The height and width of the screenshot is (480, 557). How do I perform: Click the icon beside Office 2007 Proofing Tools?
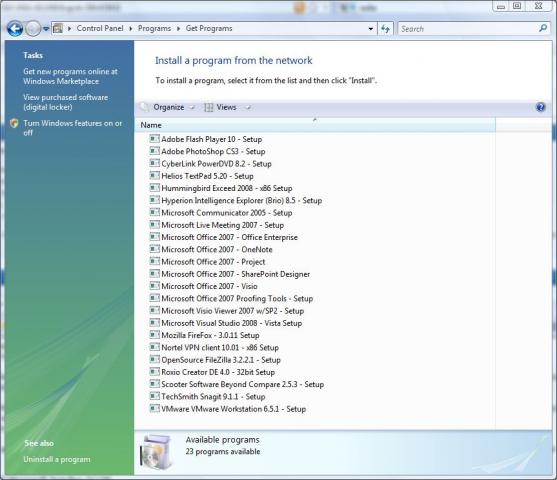pos(155,298)
